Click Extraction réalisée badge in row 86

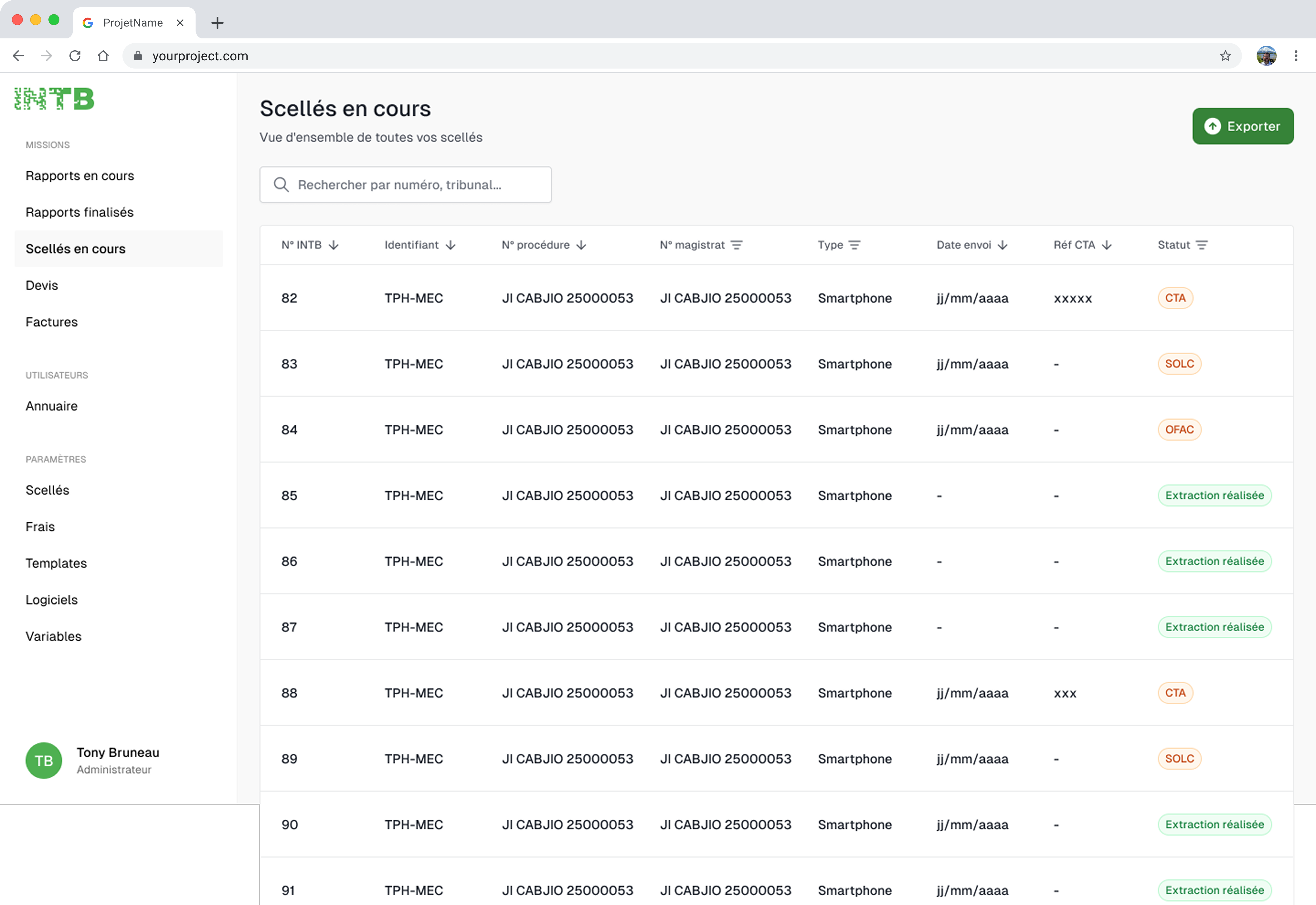pyautogui.click(x=1215, y=561)
